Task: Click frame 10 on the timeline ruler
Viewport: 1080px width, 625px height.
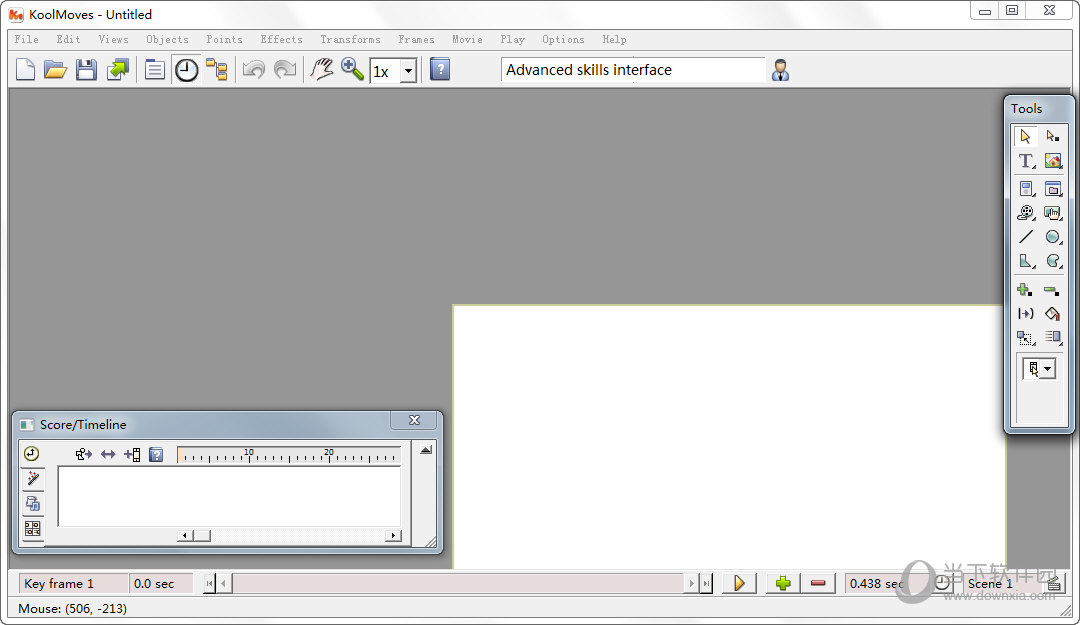Action: [x=249, y=455]
